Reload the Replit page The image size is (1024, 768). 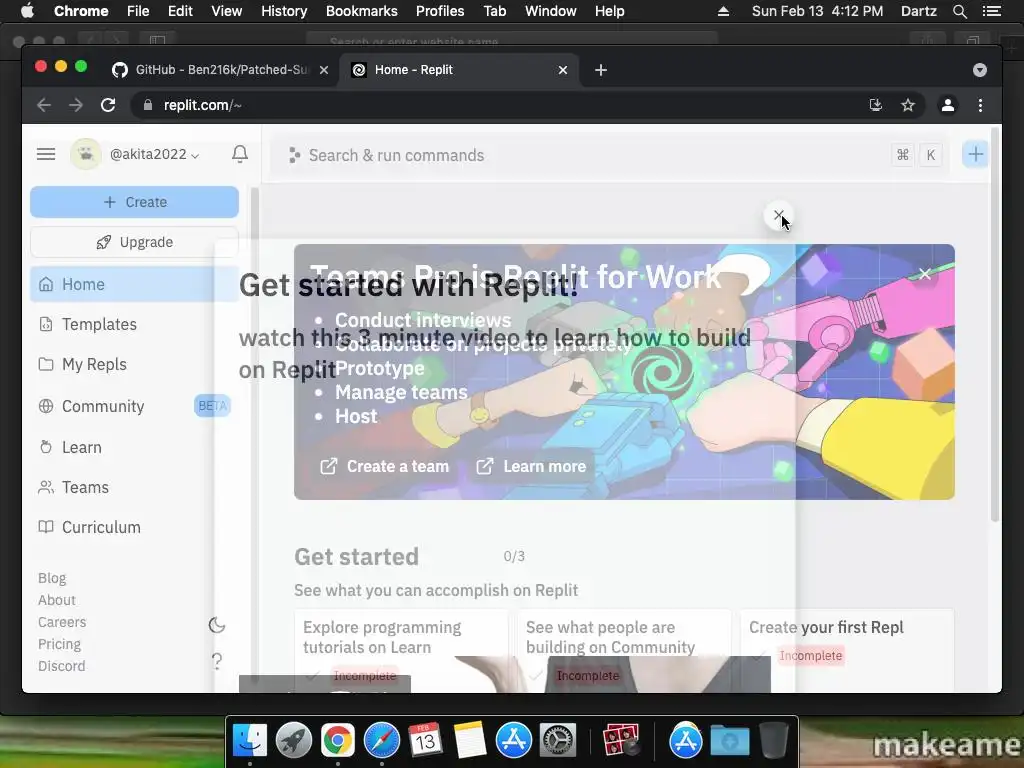pos(108,105)
